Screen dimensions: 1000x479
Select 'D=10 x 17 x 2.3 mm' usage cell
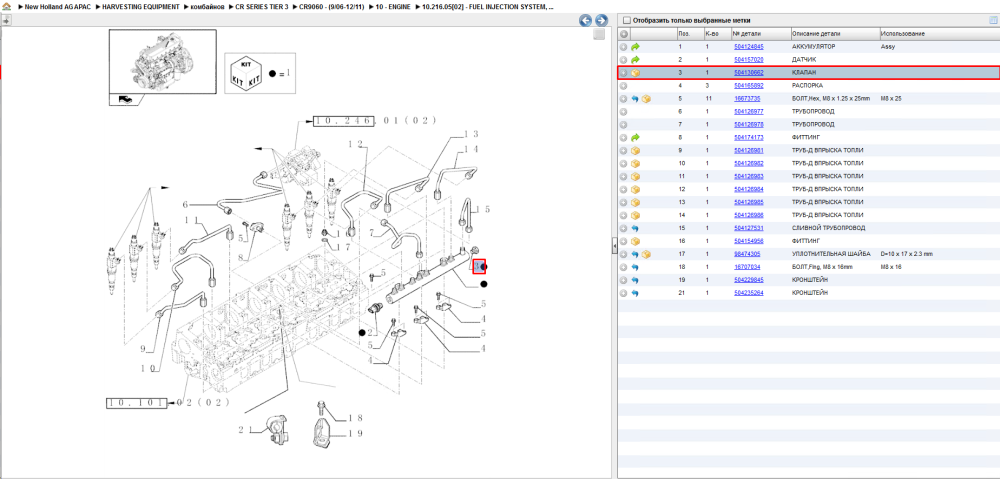pos(906,254)
